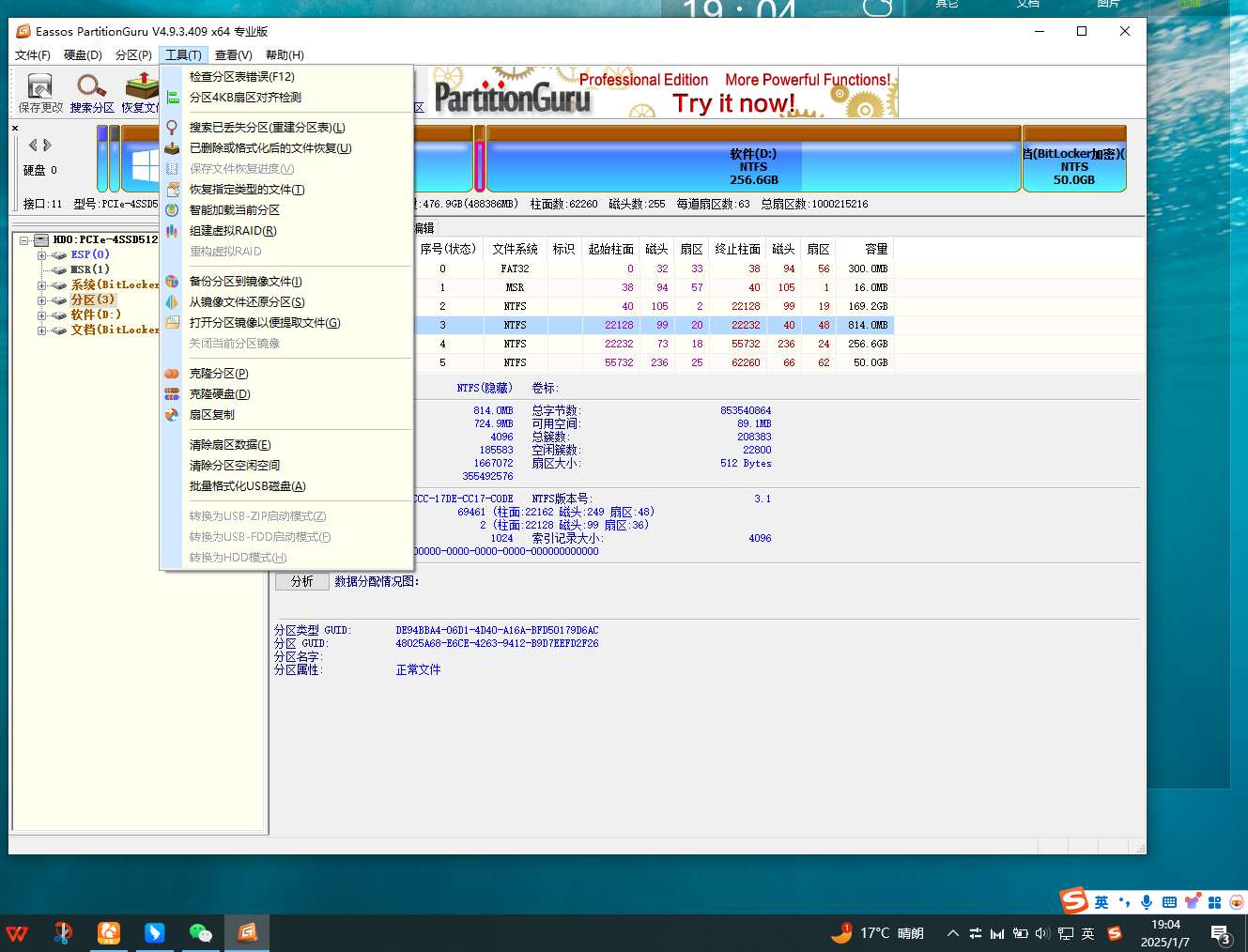Click the open partition image icon
The height and width of the screenshot is (952, 1248).
pyautogui.click(x=172, y=323)
